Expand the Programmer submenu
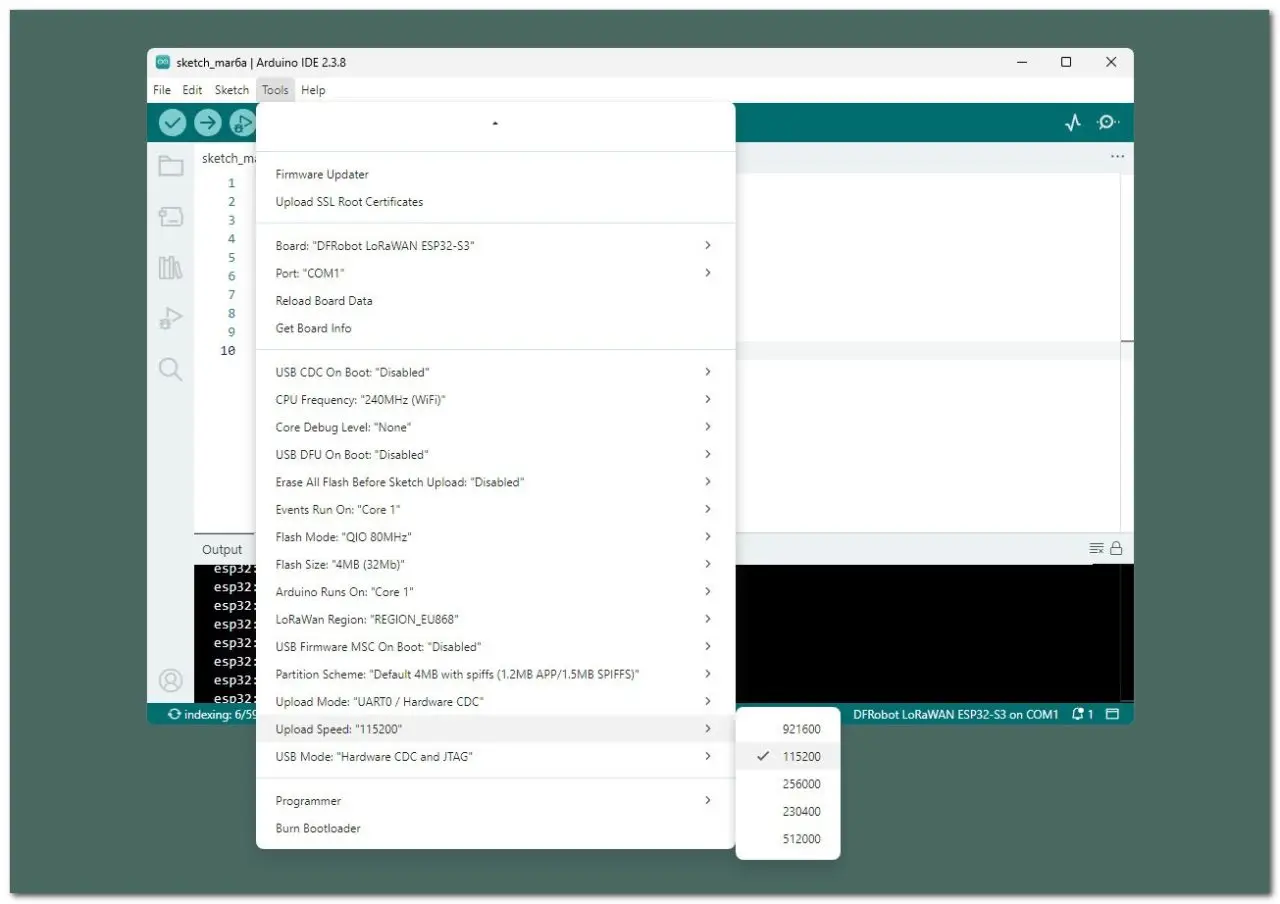The width and height of the screenshot is (1280, 904). click(496, 801)
